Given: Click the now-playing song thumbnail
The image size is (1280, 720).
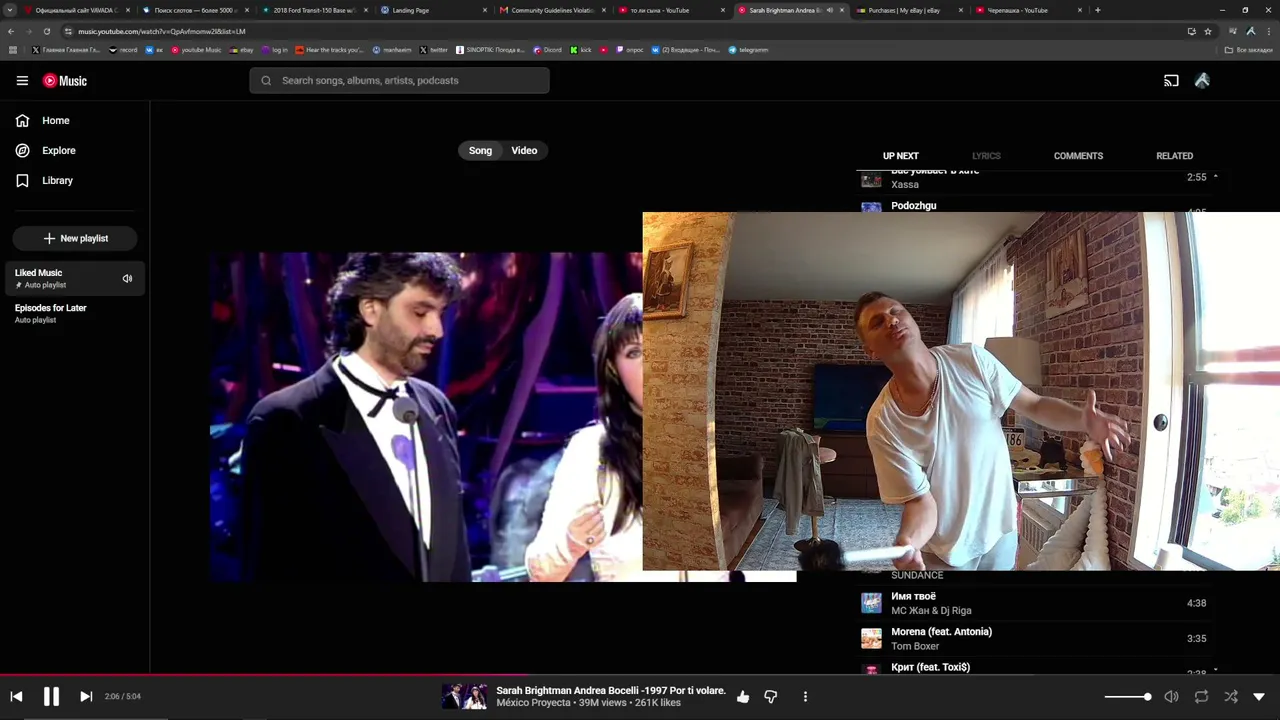Looking at the screenshot, I should (x=465, y=697).
